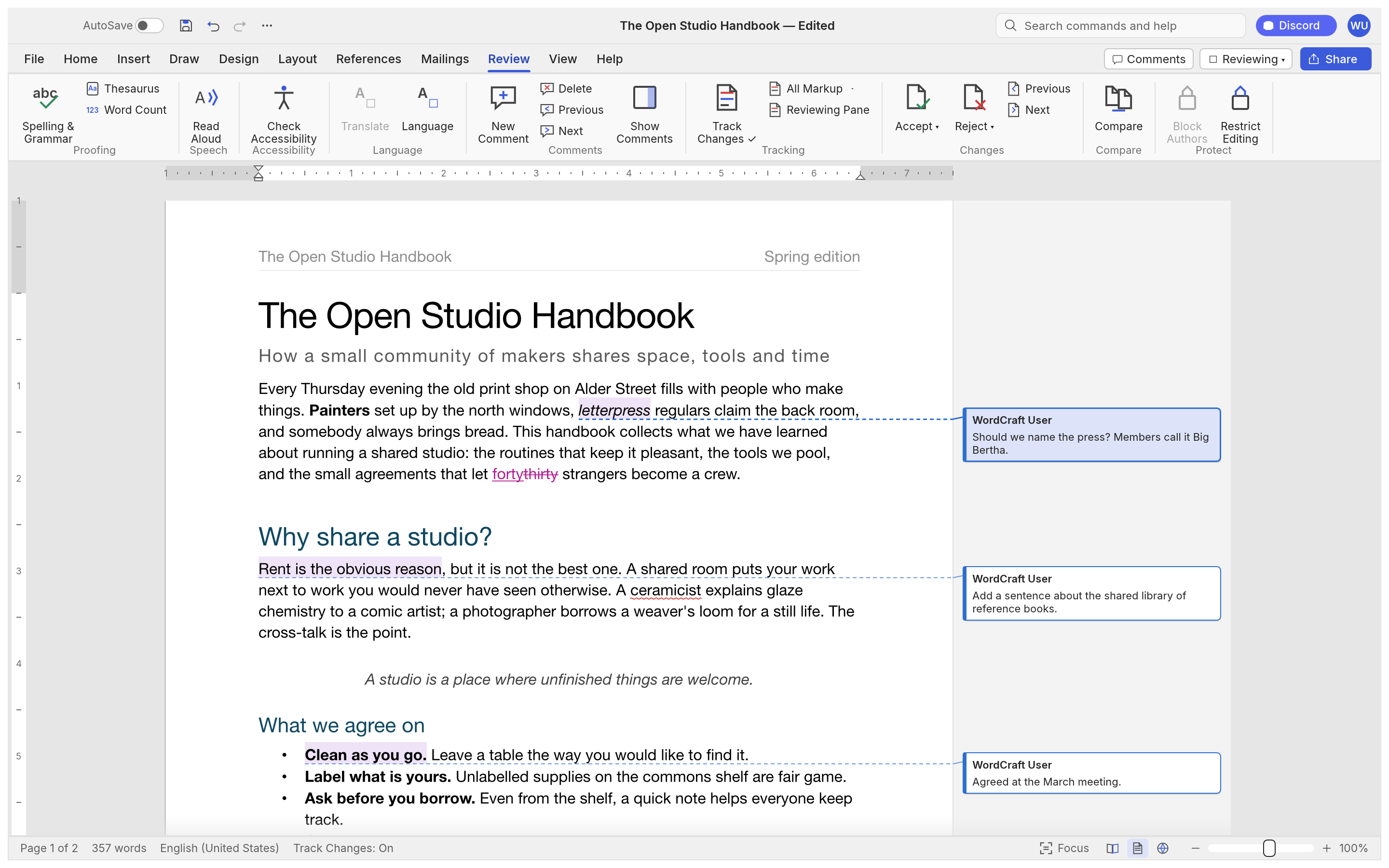Open Spelling & Grammar check
Image resolution: width=1389 pixels, height=868 pixels.
[48, 114]
